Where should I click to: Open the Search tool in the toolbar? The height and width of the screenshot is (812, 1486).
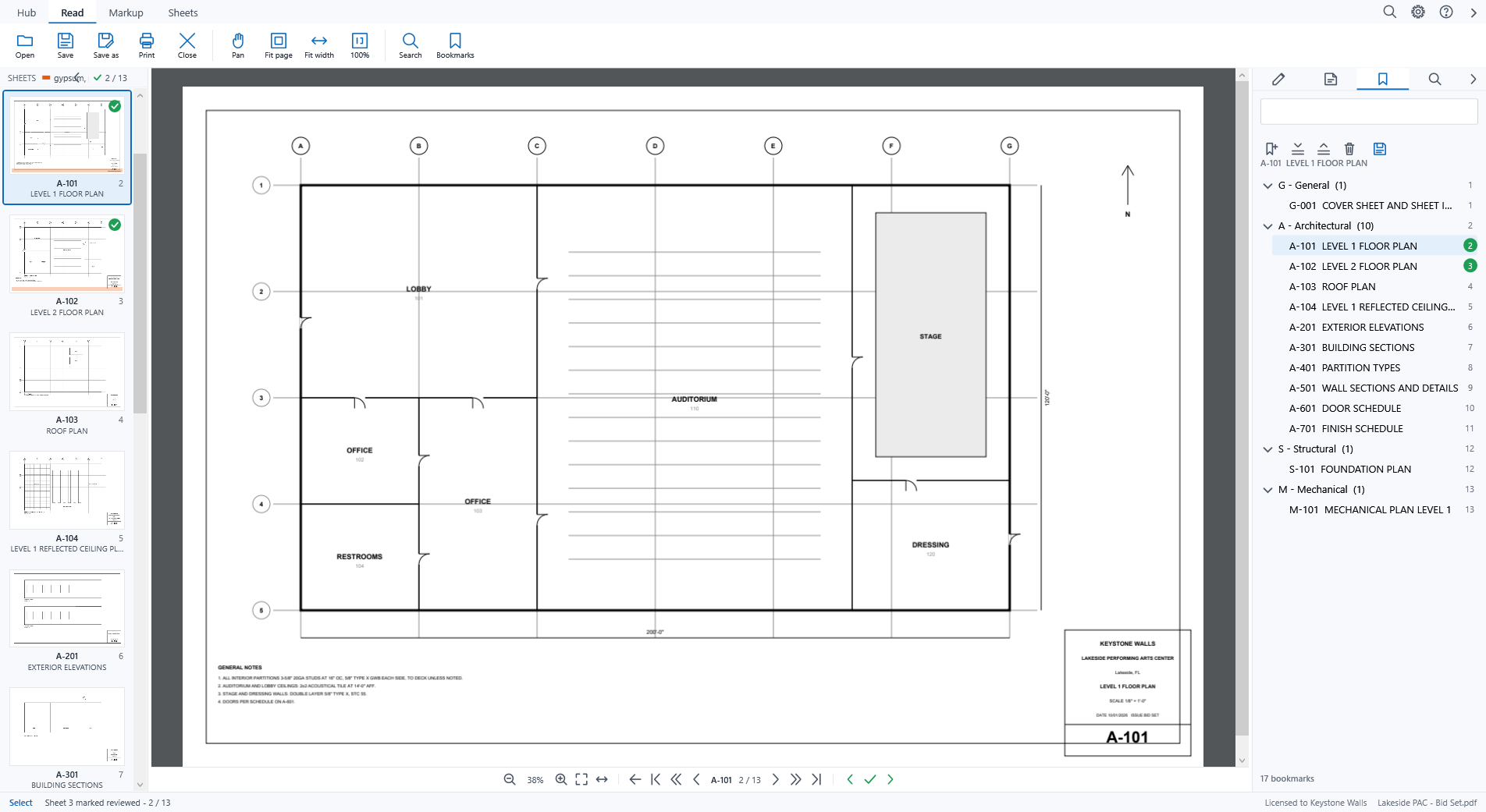click(411, 45)
